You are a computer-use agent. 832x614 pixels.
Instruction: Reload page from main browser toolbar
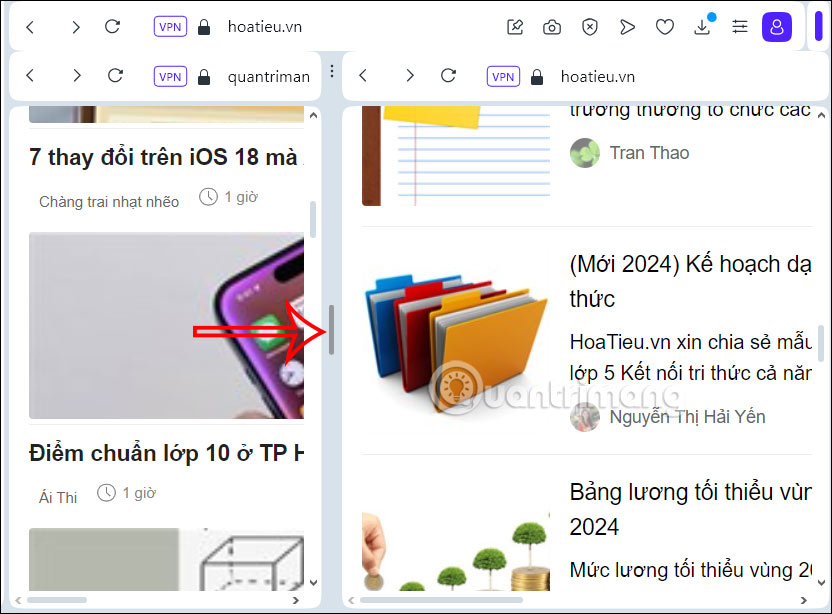(x=112, y=27)
